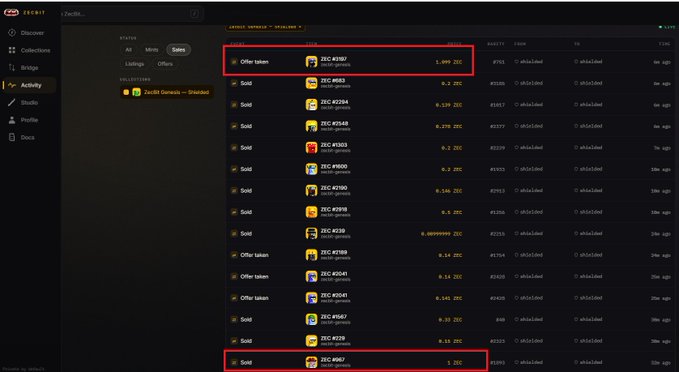Open Collections via its grid icon
The width and height of the screenshot is (679, 372).
tap(12, 50)
